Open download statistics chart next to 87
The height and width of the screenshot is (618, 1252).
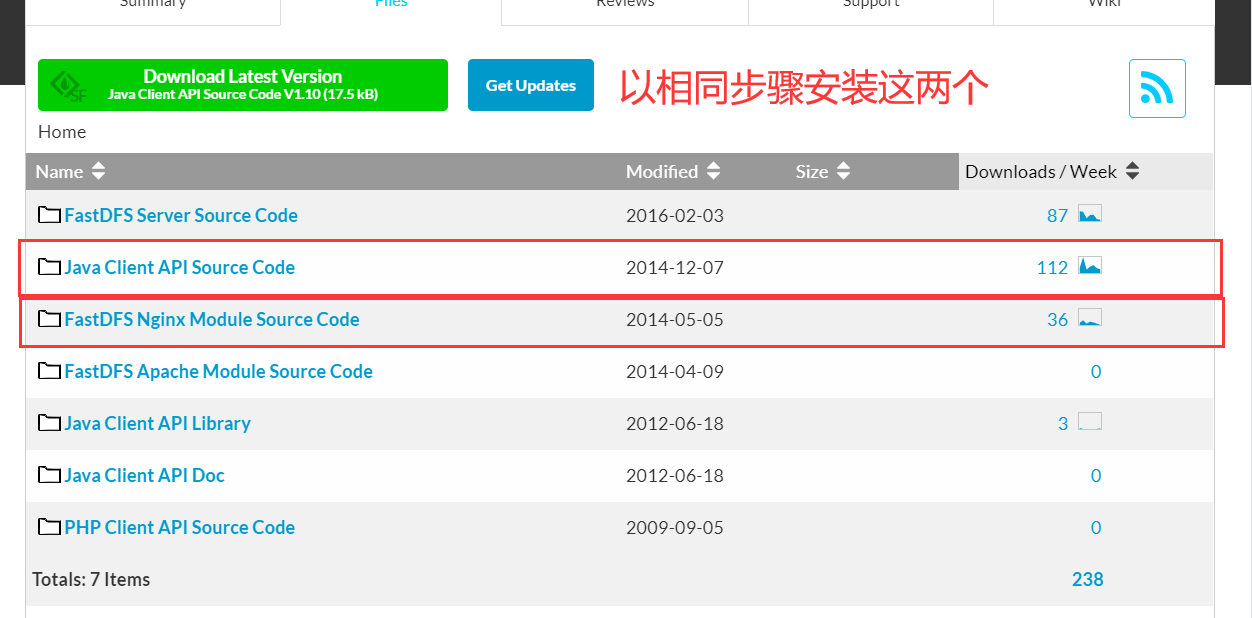pos(1090,213)
